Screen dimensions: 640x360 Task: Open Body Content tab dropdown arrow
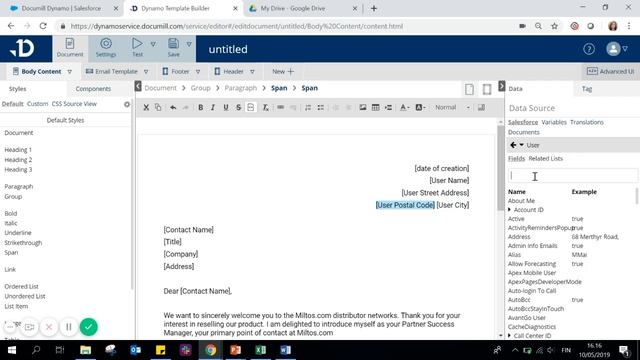pyautogui.click(x=70, y=72)
